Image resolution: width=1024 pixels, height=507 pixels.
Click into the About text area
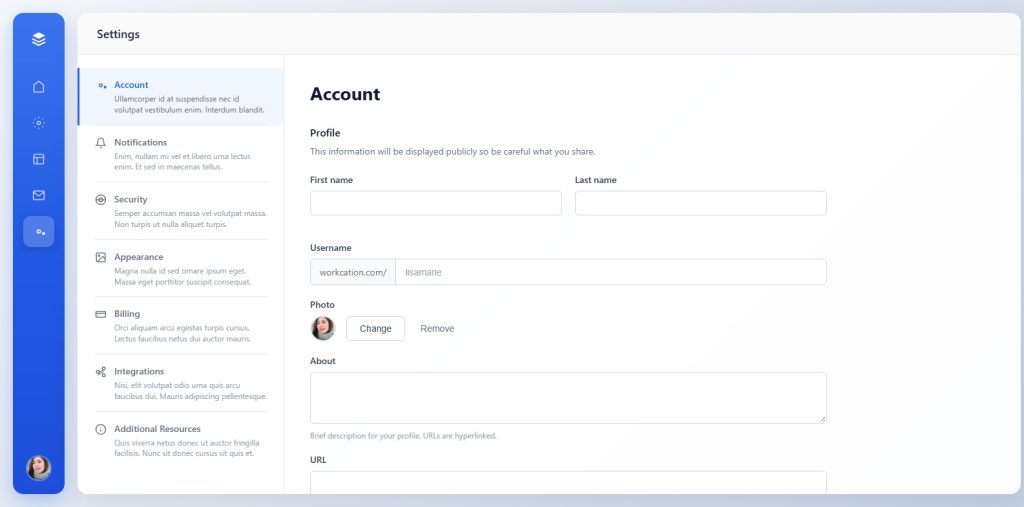click(568, 398)
